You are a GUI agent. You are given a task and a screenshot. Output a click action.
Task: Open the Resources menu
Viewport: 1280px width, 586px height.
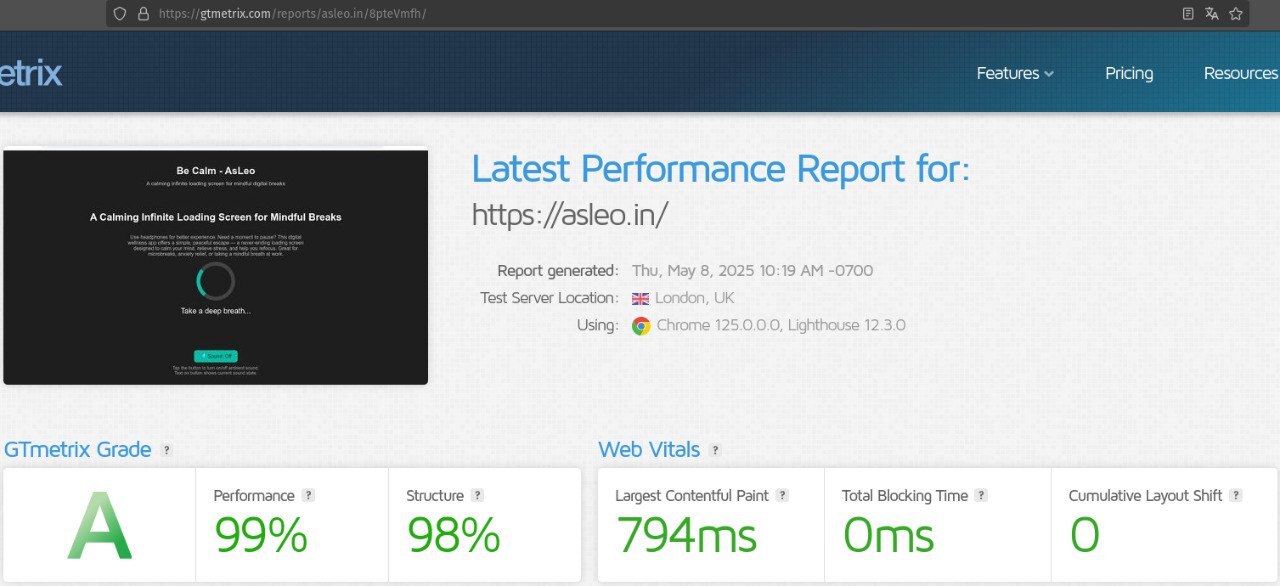click(1241, 73)
